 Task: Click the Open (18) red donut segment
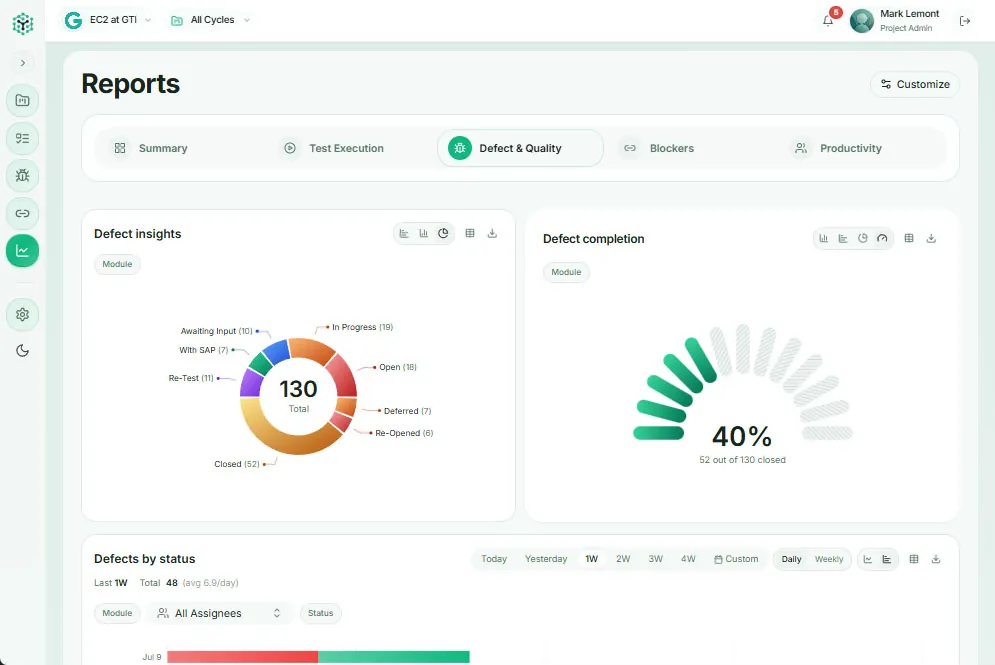(x=342, y=377)
